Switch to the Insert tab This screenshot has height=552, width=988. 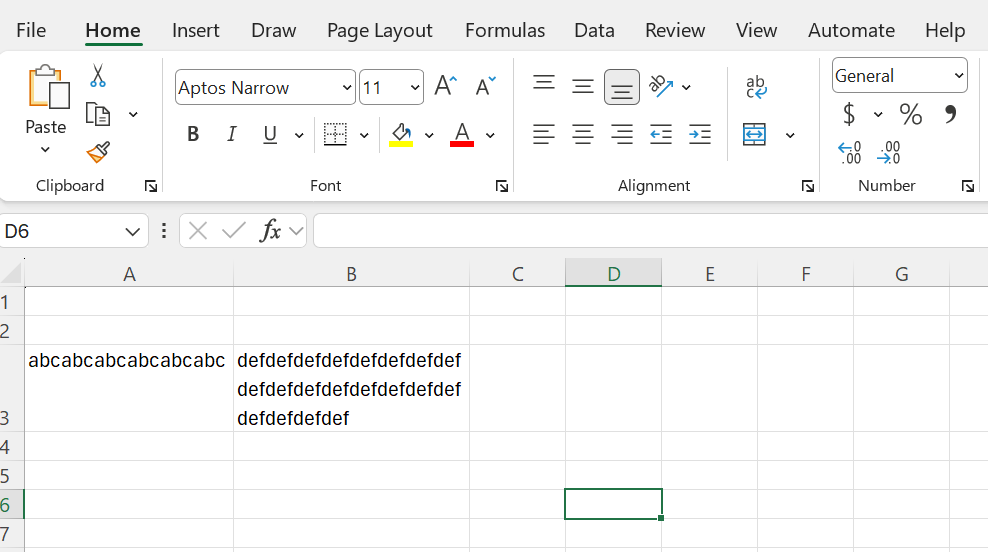[195, 30]
